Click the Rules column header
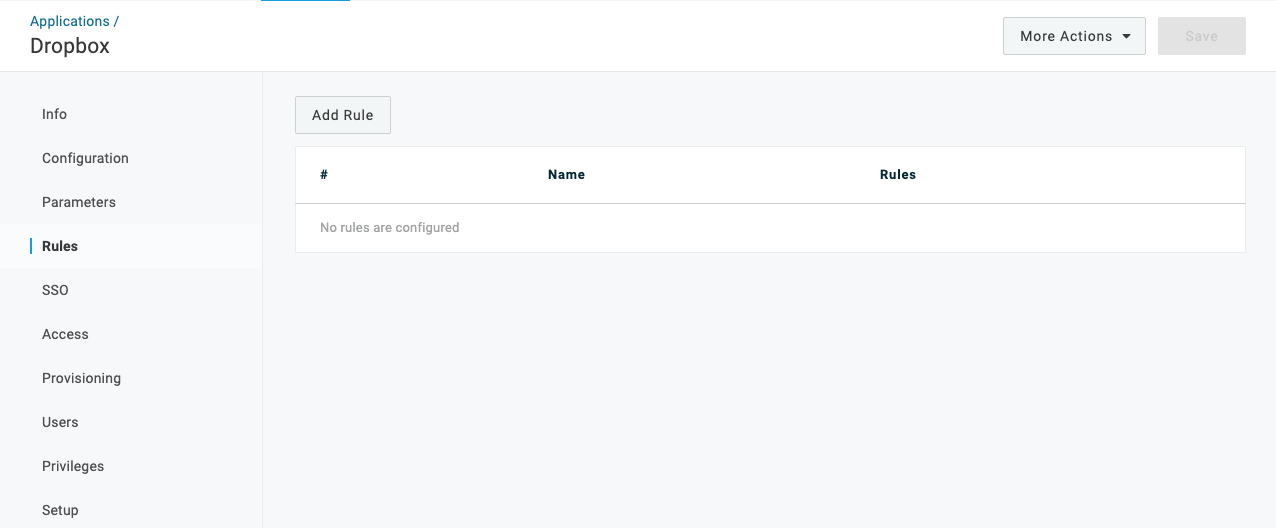Image resolution: width=1276 pixels, height=528 pixels. 898,175
